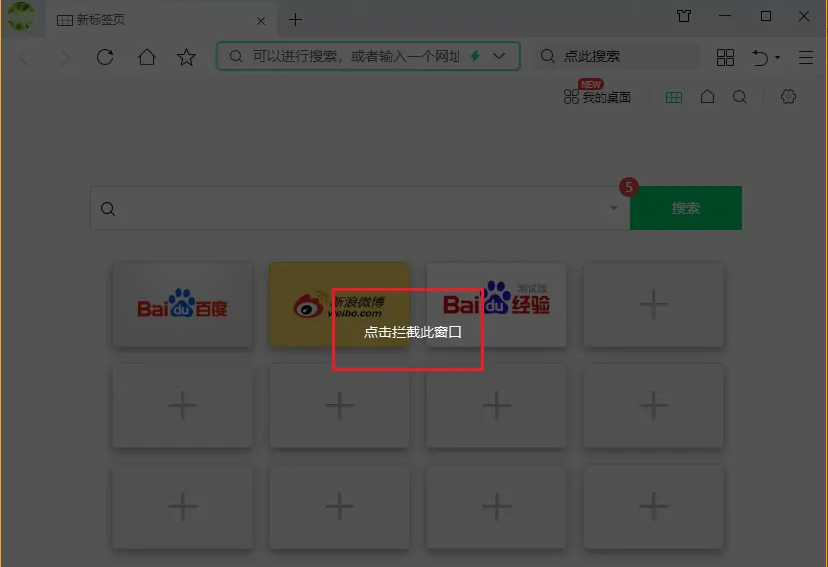Screen dimensions: 828x567
Task: Focus the address bar to enter a URL
Action: pyautogui.click(x=368, y=56)
